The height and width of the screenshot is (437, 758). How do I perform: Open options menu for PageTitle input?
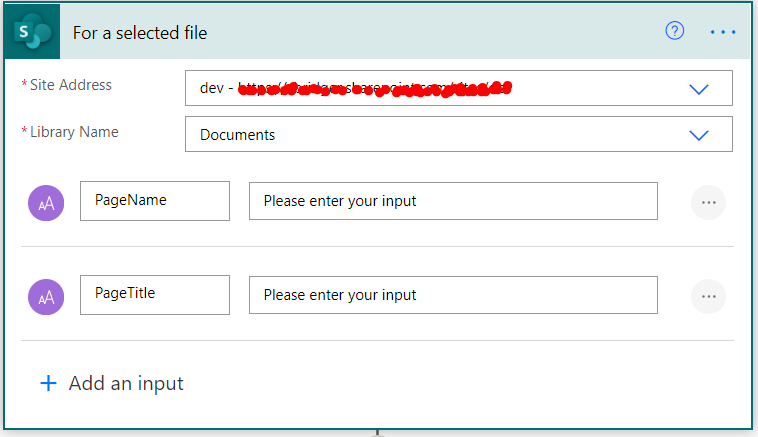(x=708, y=296)
